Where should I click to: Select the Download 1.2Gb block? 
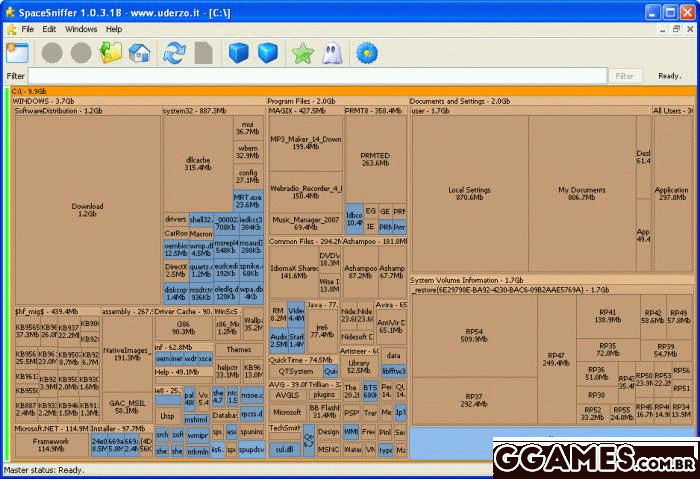[x=88, y=210]
